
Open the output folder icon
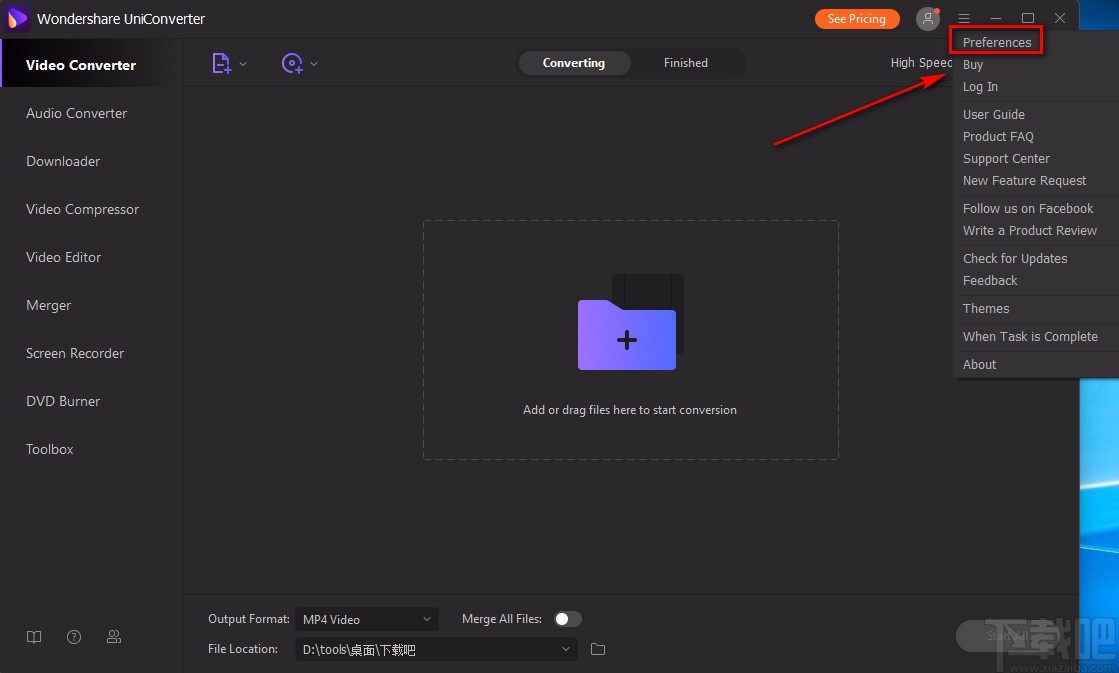[598, 649]
